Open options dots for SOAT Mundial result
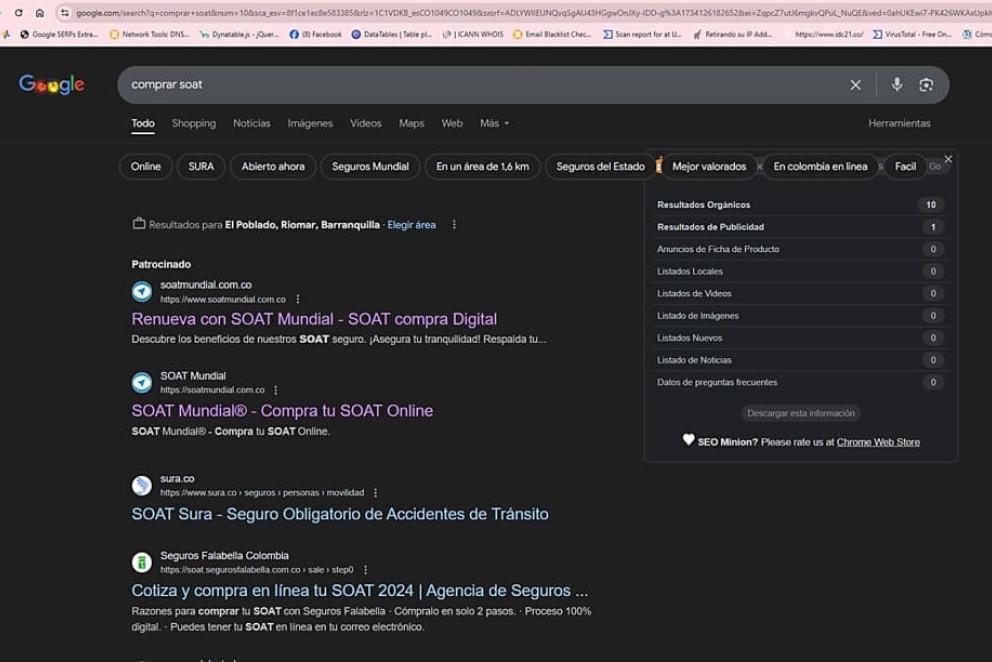This screenshot has height=662, width=992. tap(275, 390)
